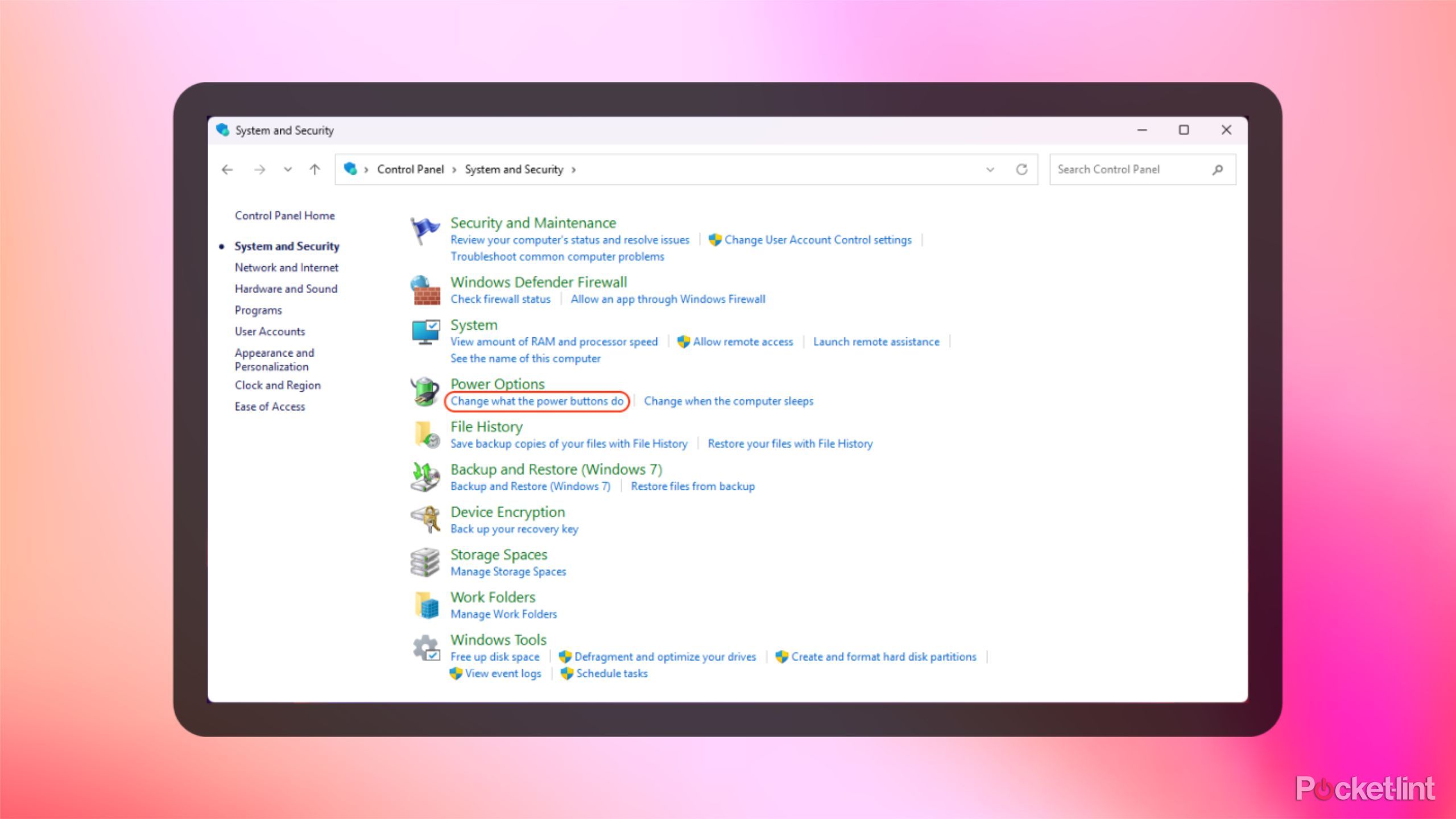Open the recent locations dropdown arrow
The image size is (1456, 819).
(288, 169)
